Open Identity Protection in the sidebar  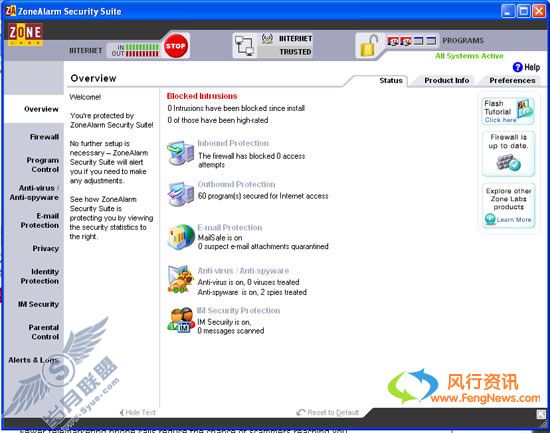click(x=40, y=276)
